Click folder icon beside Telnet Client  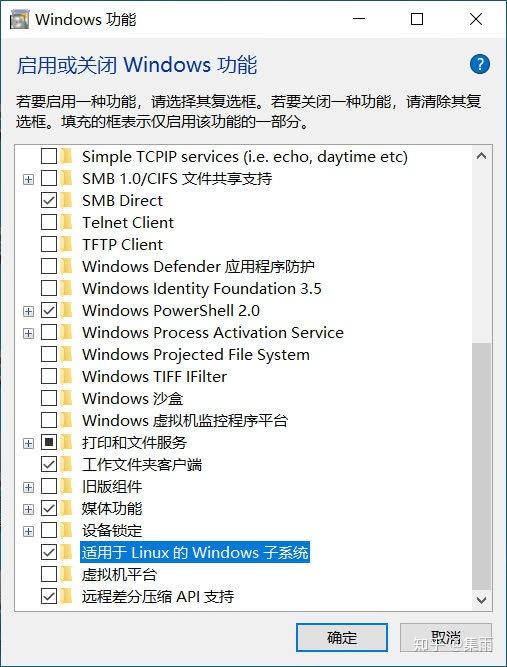66,222
